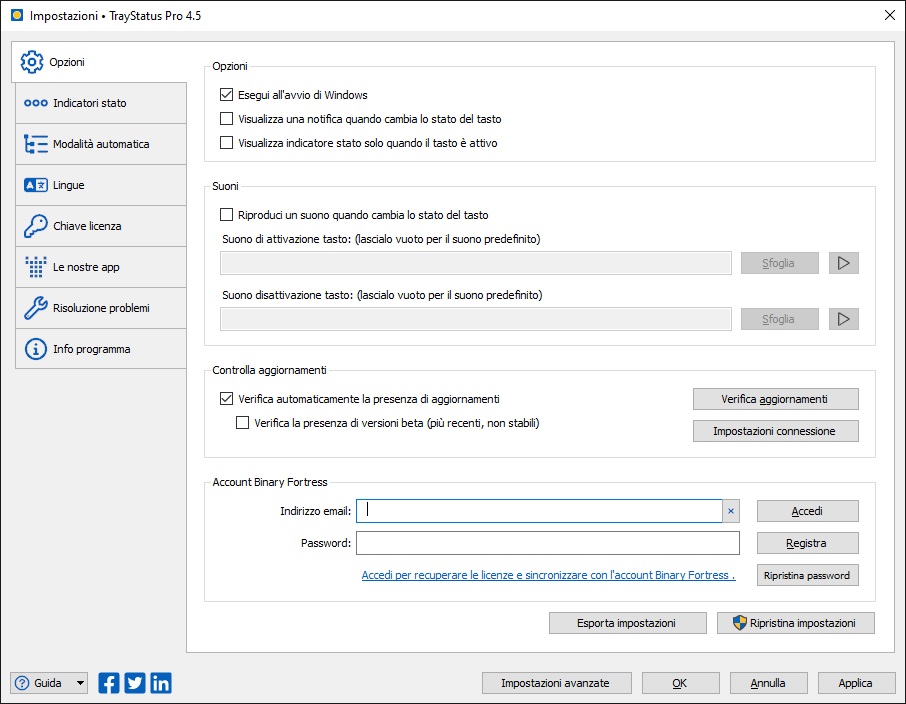This screenshot has height=704, width=906.
Task: Switch to Modalità automatica tab
Action: pos(101,144)
